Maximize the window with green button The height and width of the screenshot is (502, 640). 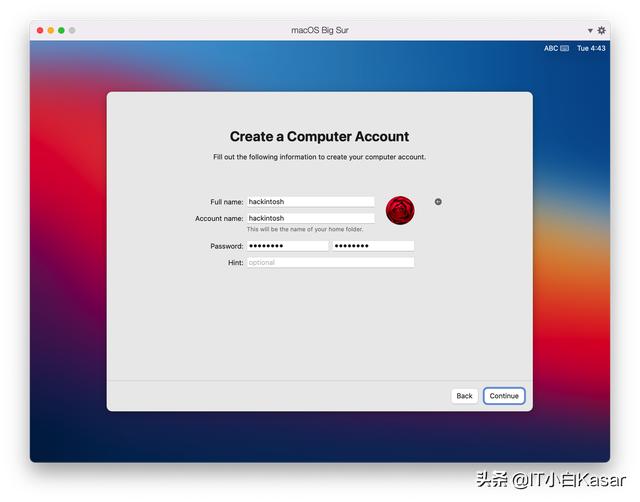[x=61, y=30]
